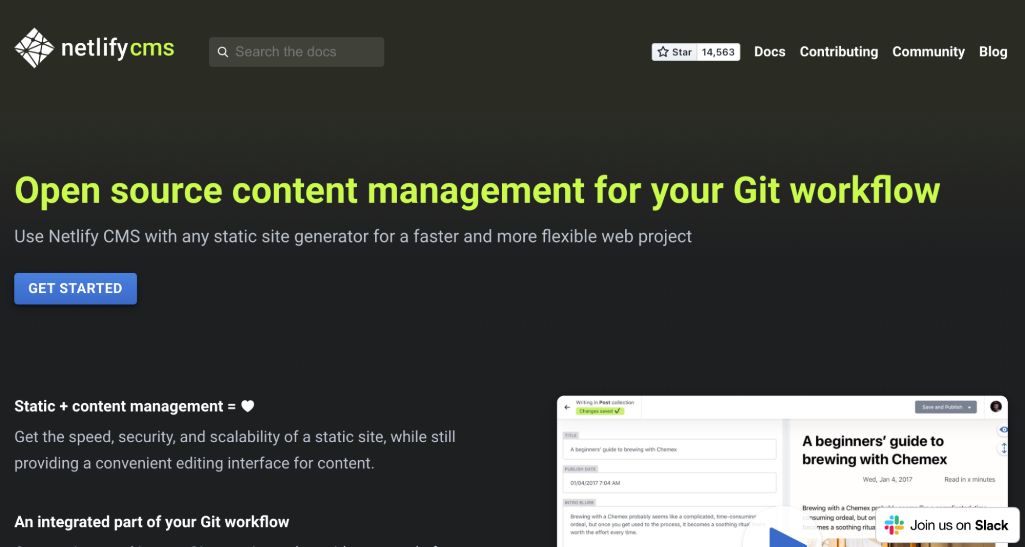1025x547 pixels.
Task: Click the Use Netlify CMS subtitle text
Action: (x=353, y=236)
